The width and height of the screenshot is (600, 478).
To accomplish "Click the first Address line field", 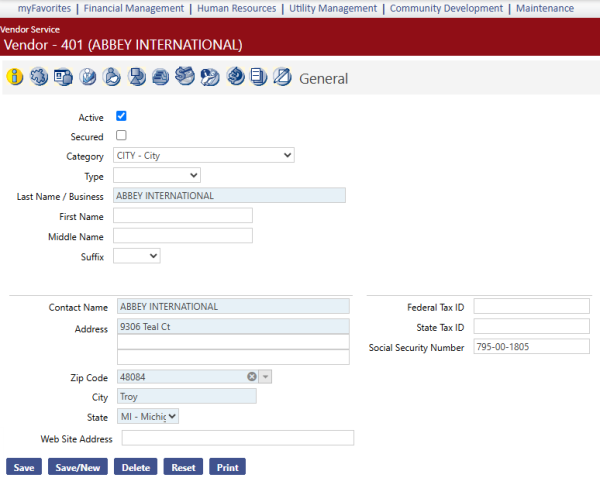I will [233, 326].
